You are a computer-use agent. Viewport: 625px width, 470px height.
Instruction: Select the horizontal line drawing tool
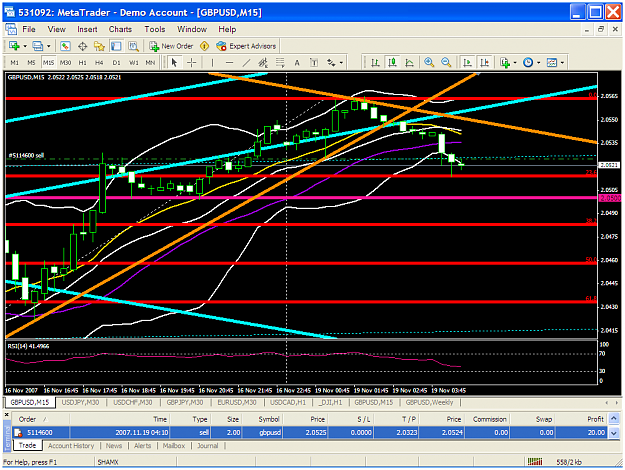(229, 63)
